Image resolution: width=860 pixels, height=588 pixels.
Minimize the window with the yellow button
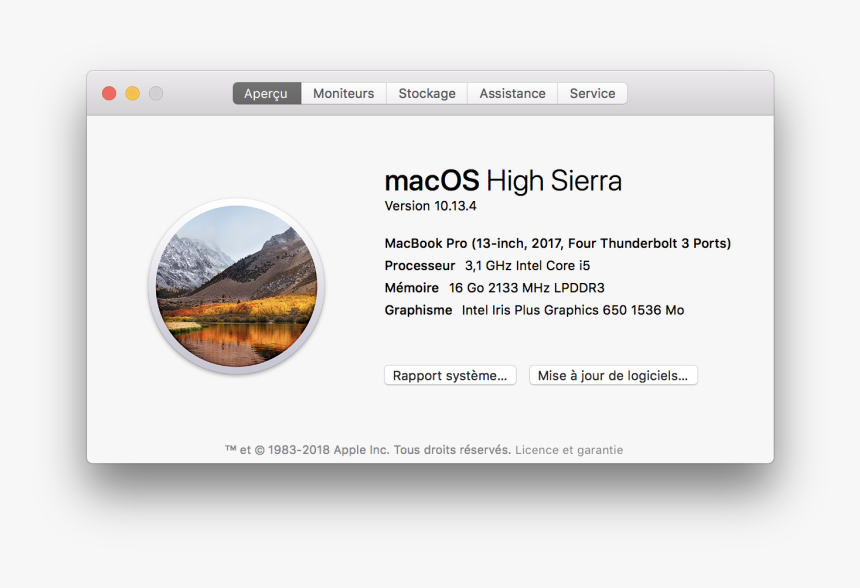point(133,93)
